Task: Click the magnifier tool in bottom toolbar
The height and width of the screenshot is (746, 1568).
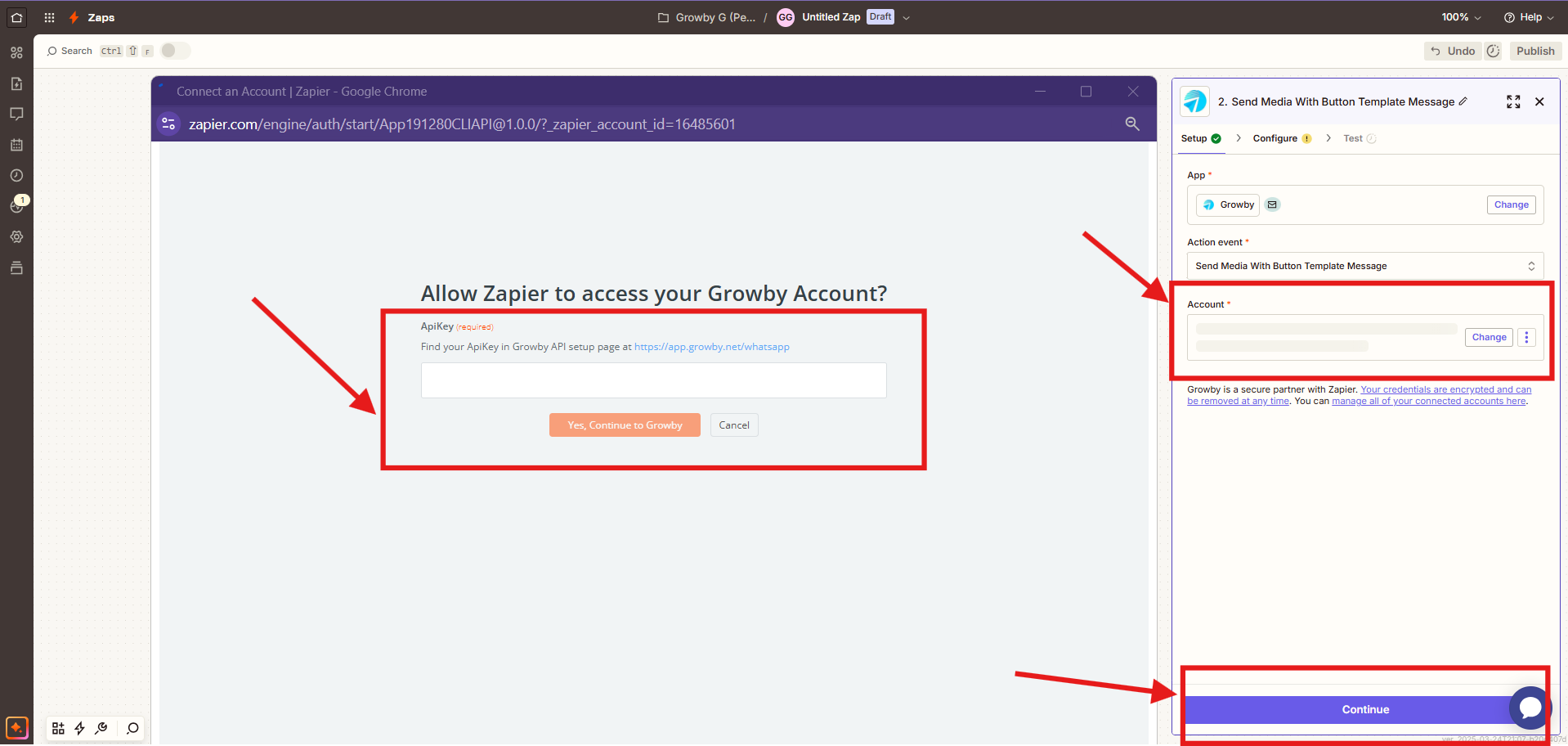Action: pos(132,728)
